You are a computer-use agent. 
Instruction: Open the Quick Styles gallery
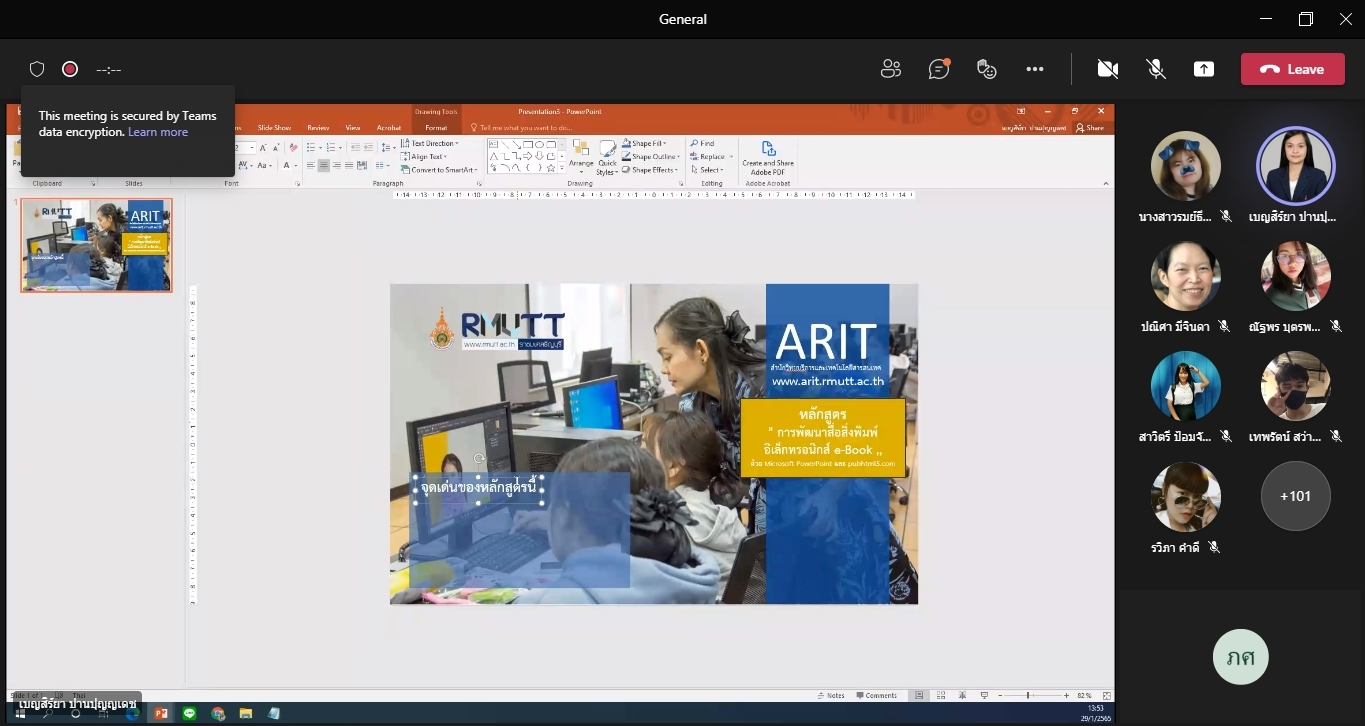point(607,158)
